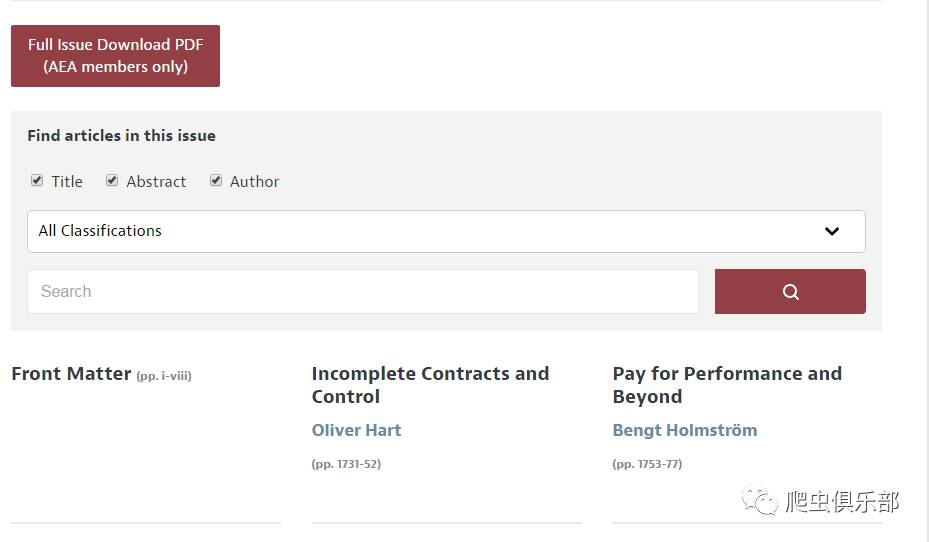Toggle the Author checkbox
The height and width of the screenshot is (542, 929).
(x=216, y=181)
